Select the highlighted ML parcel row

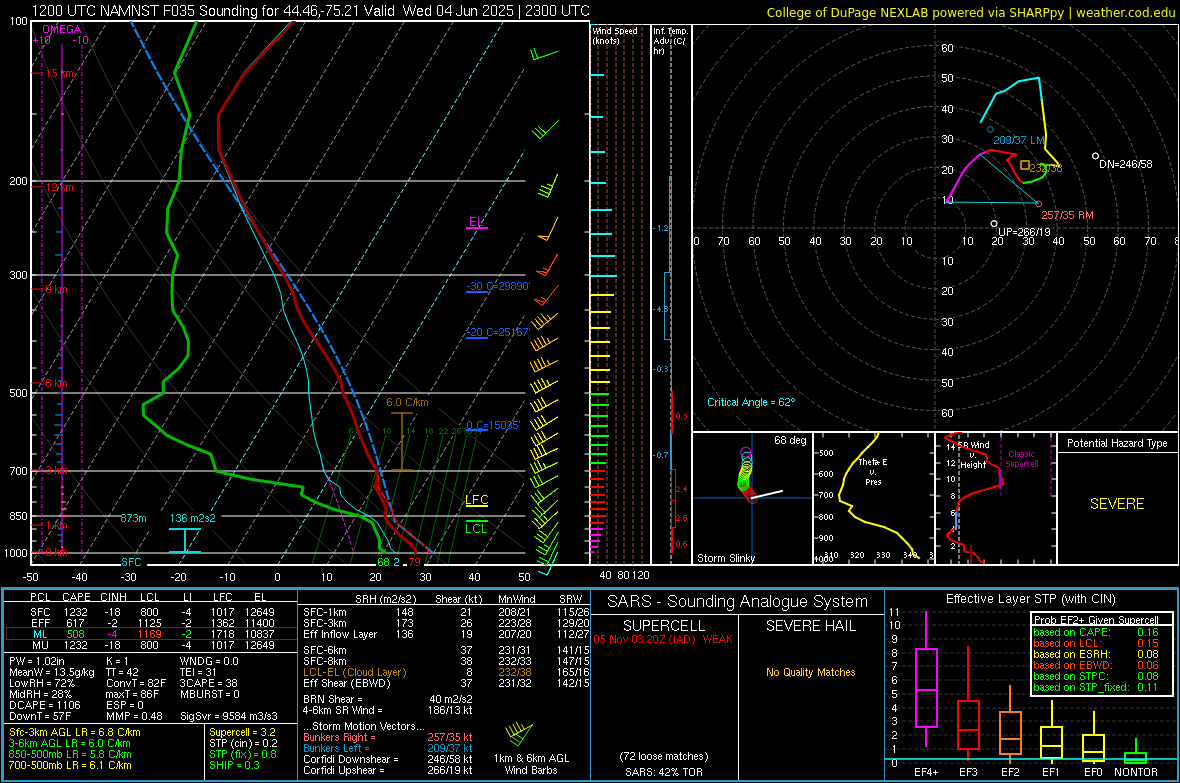tap(151, 635)
